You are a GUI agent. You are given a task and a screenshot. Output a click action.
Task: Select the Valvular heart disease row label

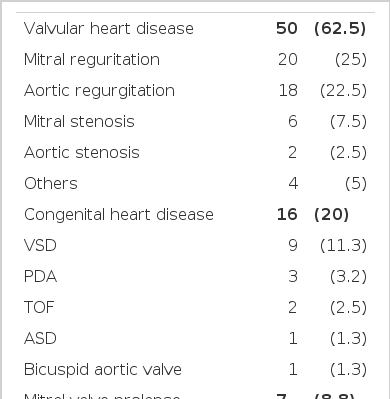pos(109,28)
